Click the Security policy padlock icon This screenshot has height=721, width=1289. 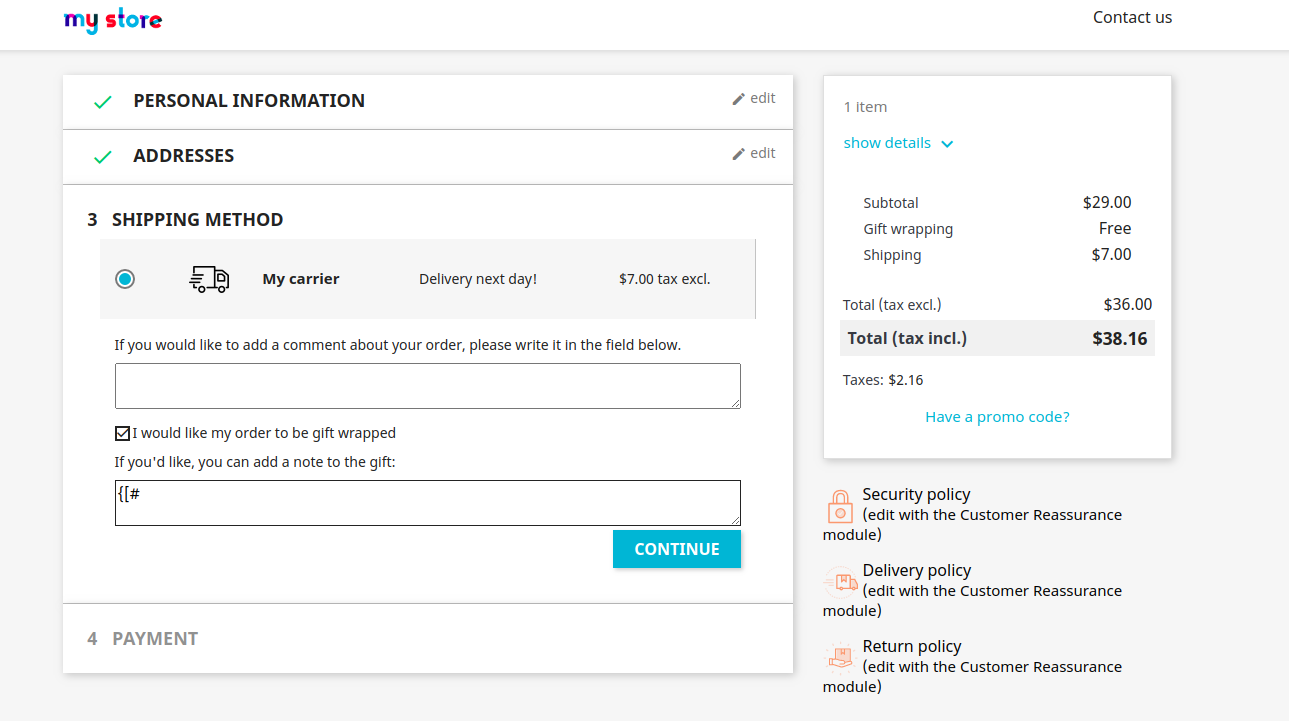[x=840, y=506]
